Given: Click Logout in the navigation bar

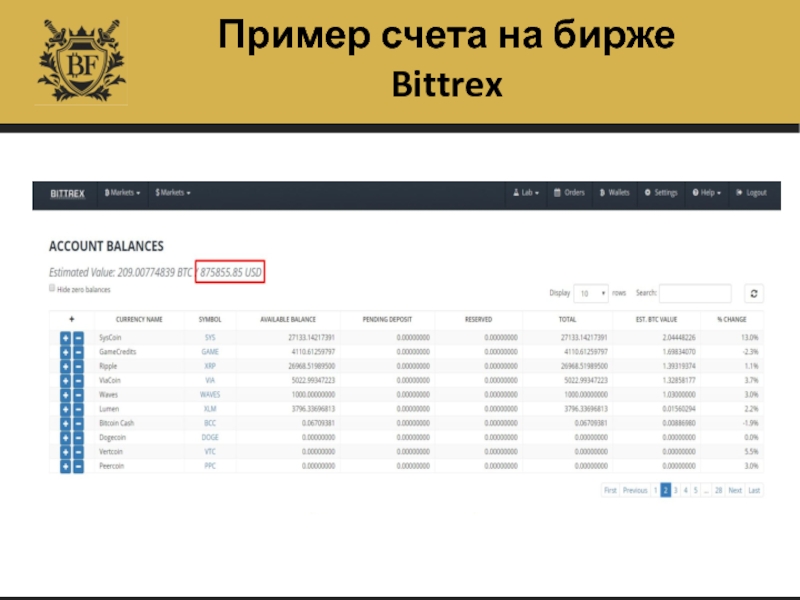Looking at the screenshot, I should [752, 193].
